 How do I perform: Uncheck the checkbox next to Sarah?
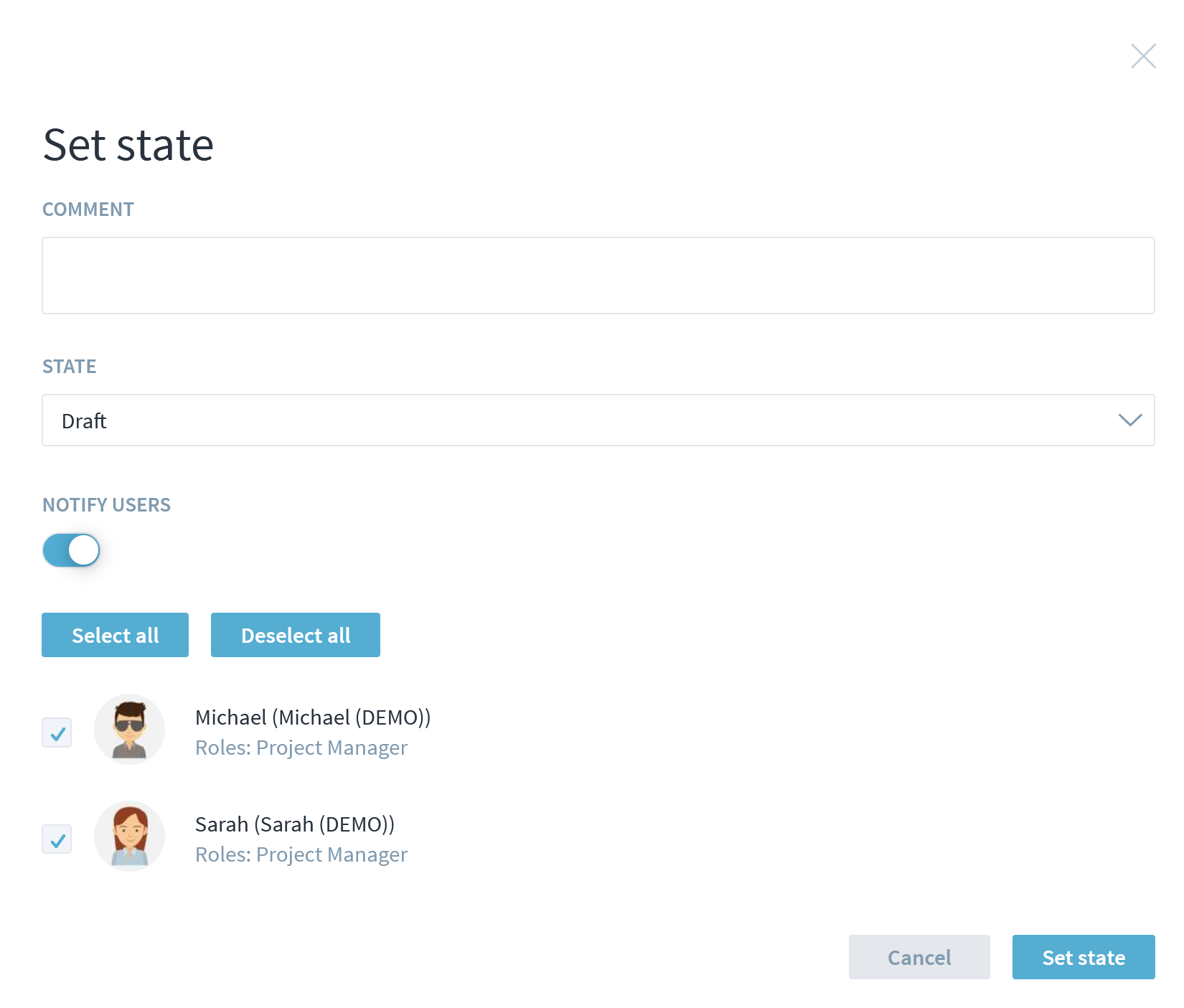pyautogui.click(x=57, y=839)
